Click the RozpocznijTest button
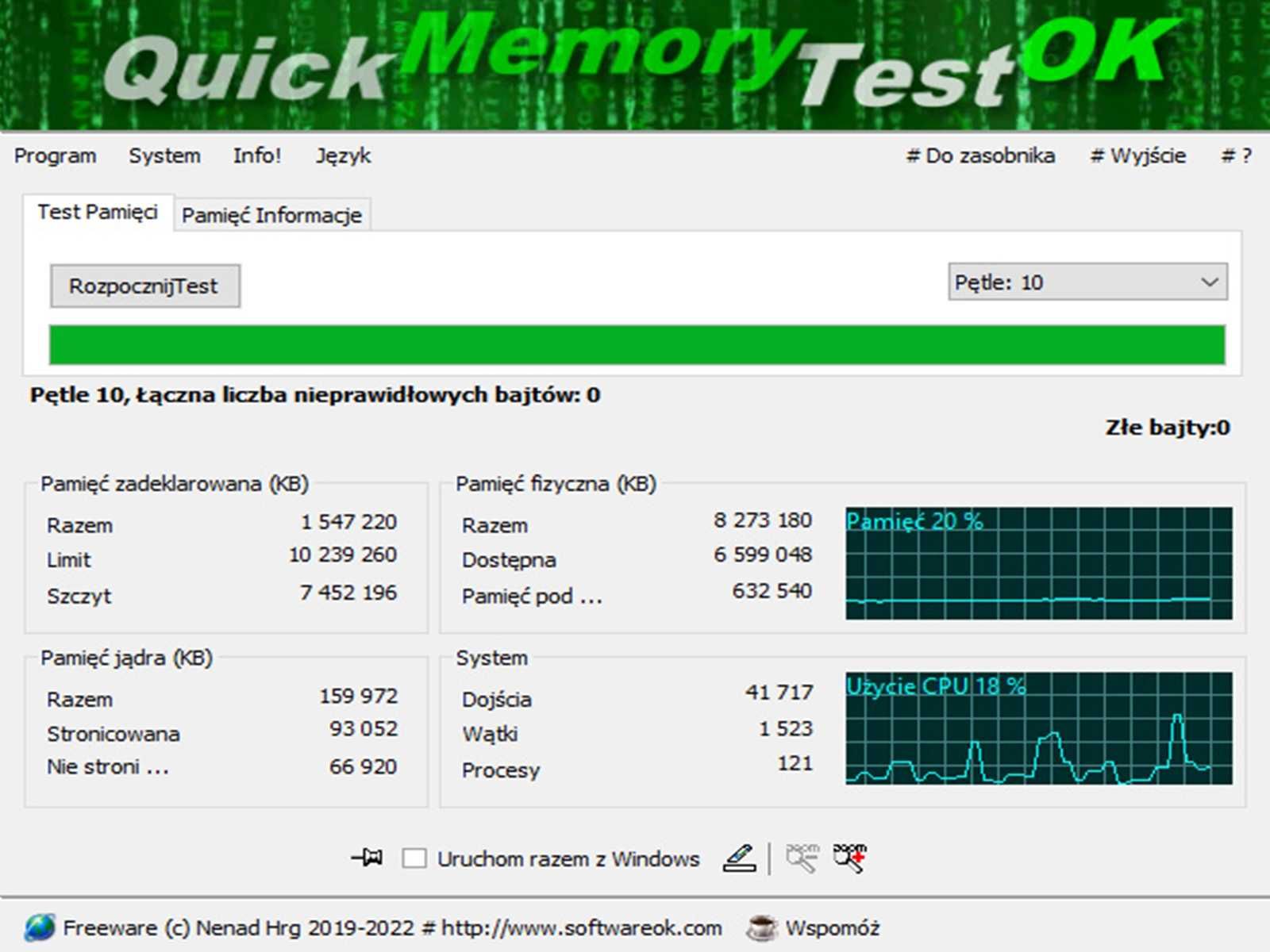Screen dimensions: 1270x952 (144, 286)
